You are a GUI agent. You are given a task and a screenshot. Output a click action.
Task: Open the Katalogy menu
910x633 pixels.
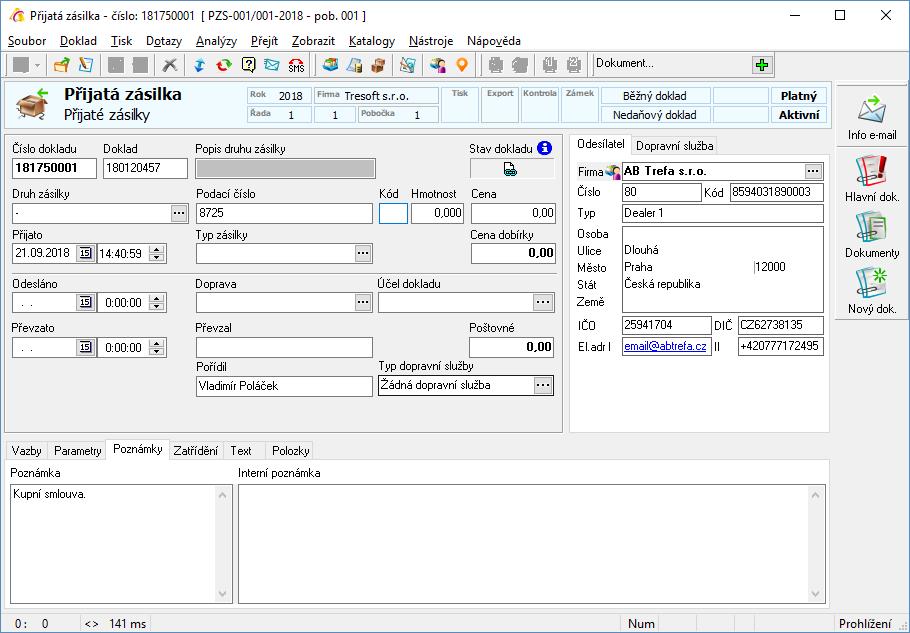coord(372,41)
